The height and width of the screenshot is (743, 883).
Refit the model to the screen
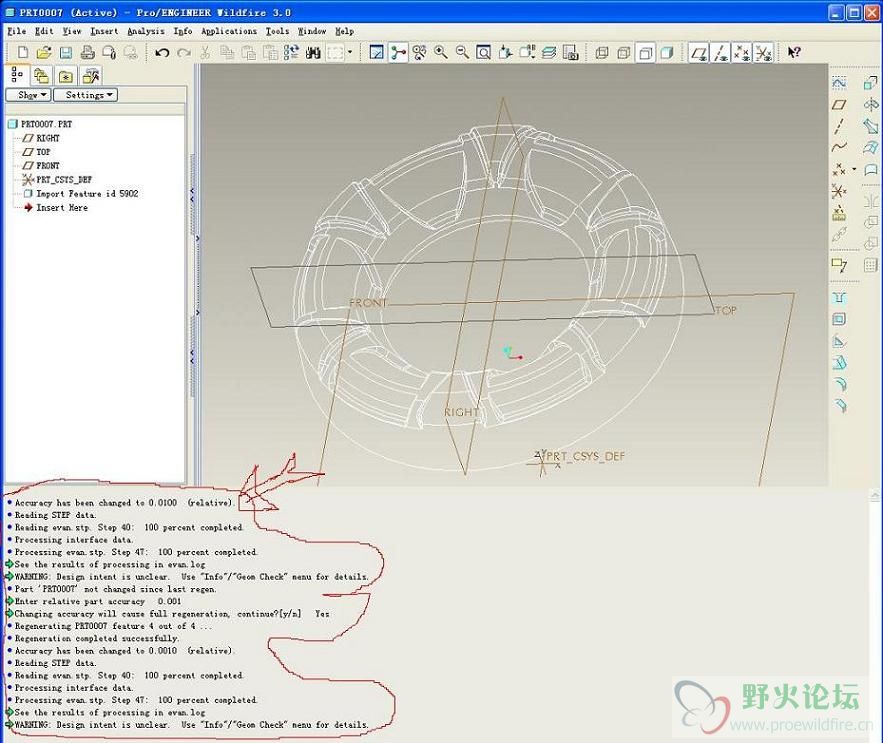[x=484, y=52]
